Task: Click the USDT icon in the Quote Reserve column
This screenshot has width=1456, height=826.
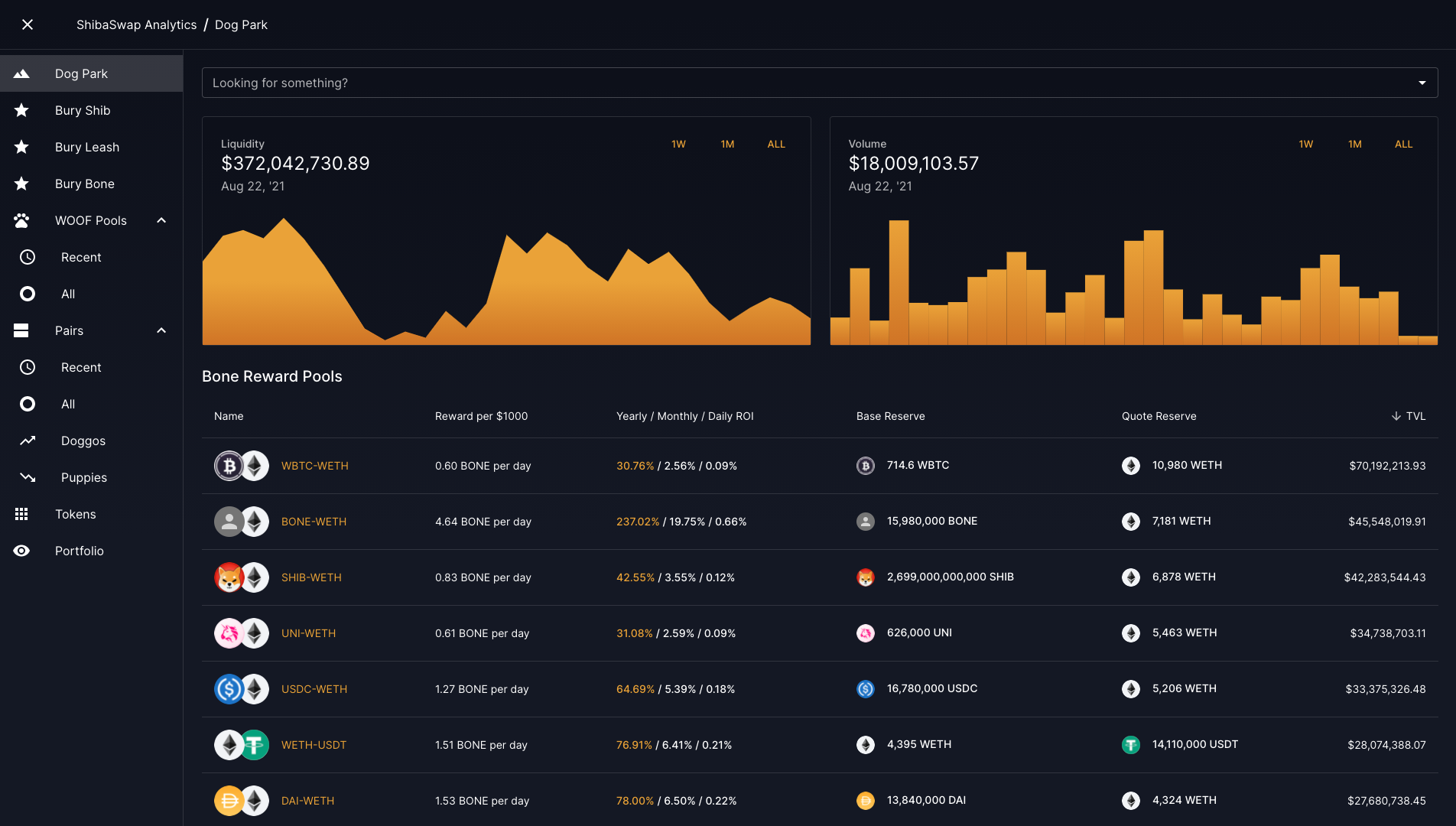Action: point(1131,745)
